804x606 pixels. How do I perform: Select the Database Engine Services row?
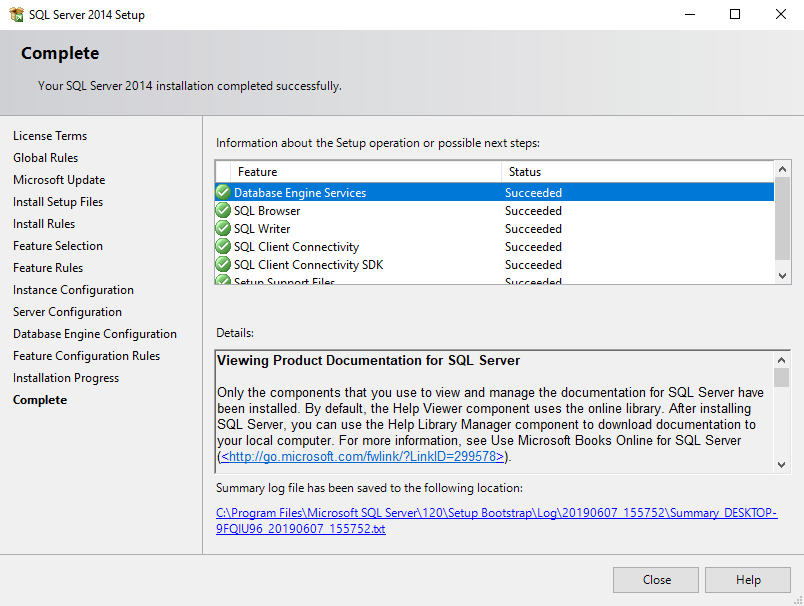[x=400, y=193]
